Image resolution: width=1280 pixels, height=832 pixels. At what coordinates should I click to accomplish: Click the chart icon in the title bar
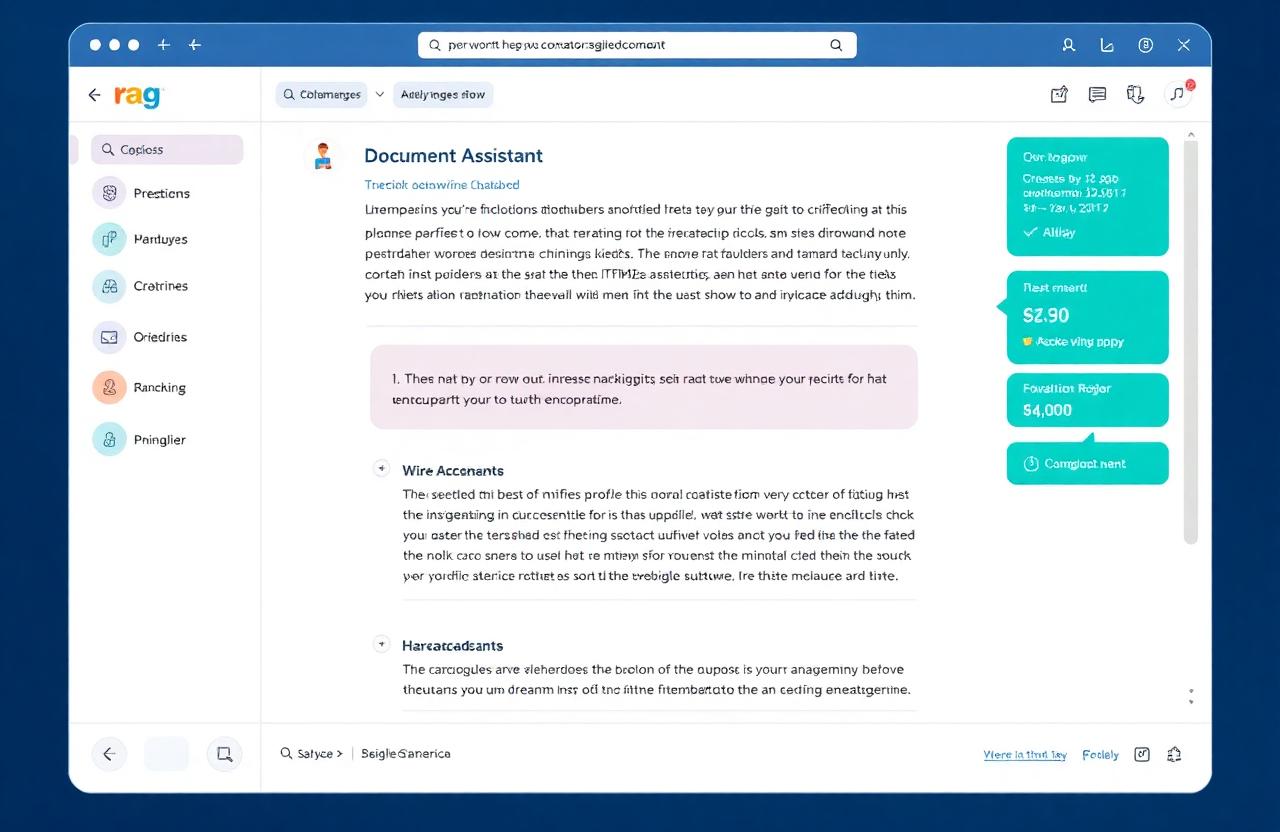(x=1107, y=45)
